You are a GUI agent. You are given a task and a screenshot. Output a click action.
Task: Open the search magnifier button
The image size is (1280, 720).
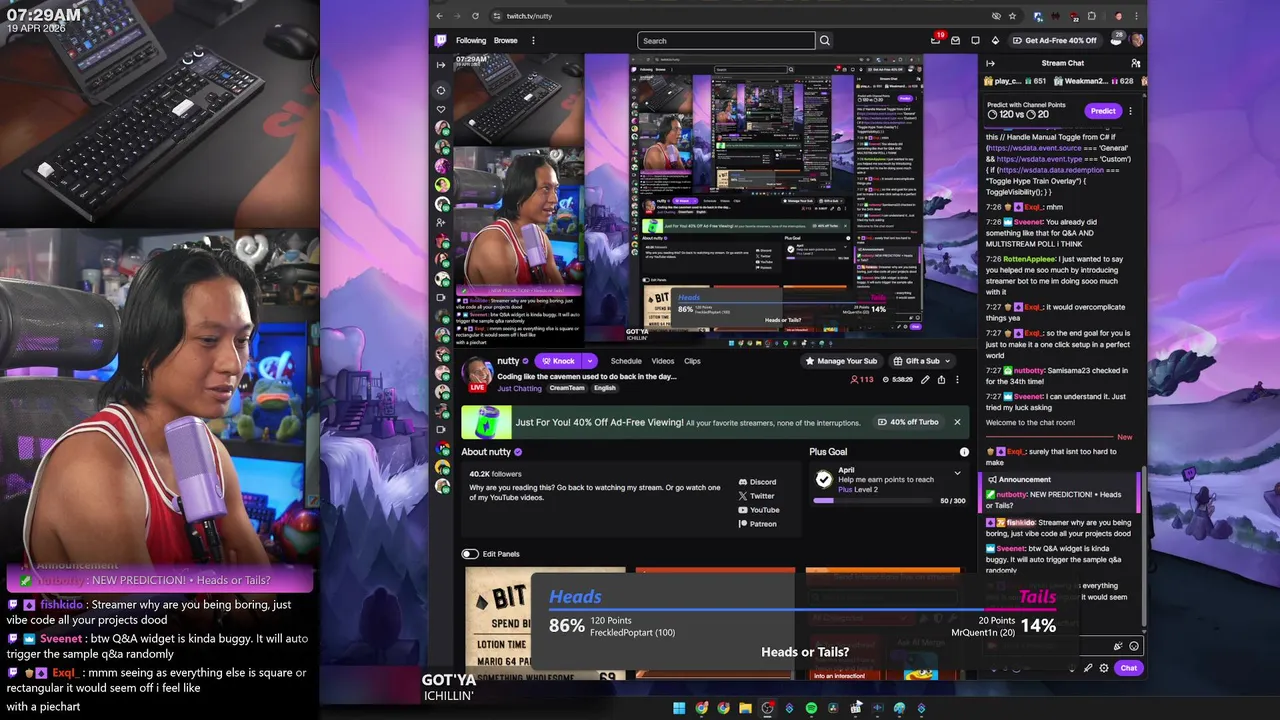(x=825, y=41)
